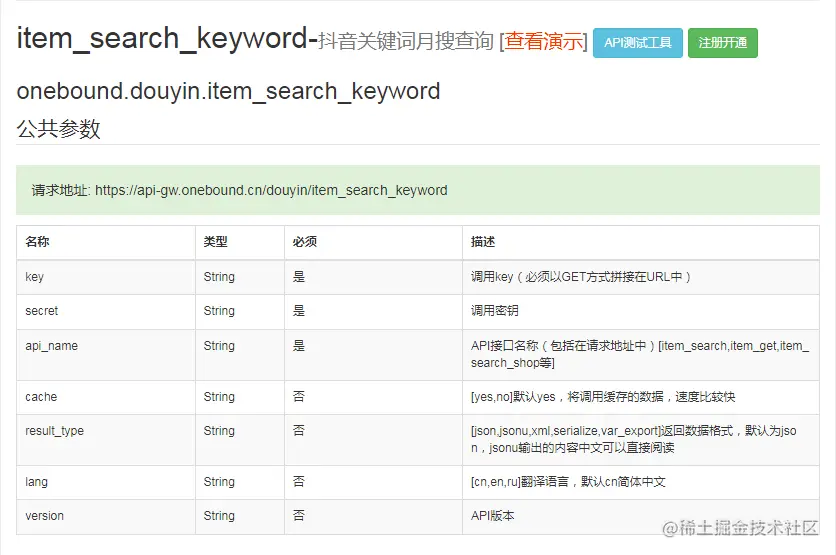Click the lang description [cn,en,ru]翻译语言
836x555 pixels.
[568, 482]
